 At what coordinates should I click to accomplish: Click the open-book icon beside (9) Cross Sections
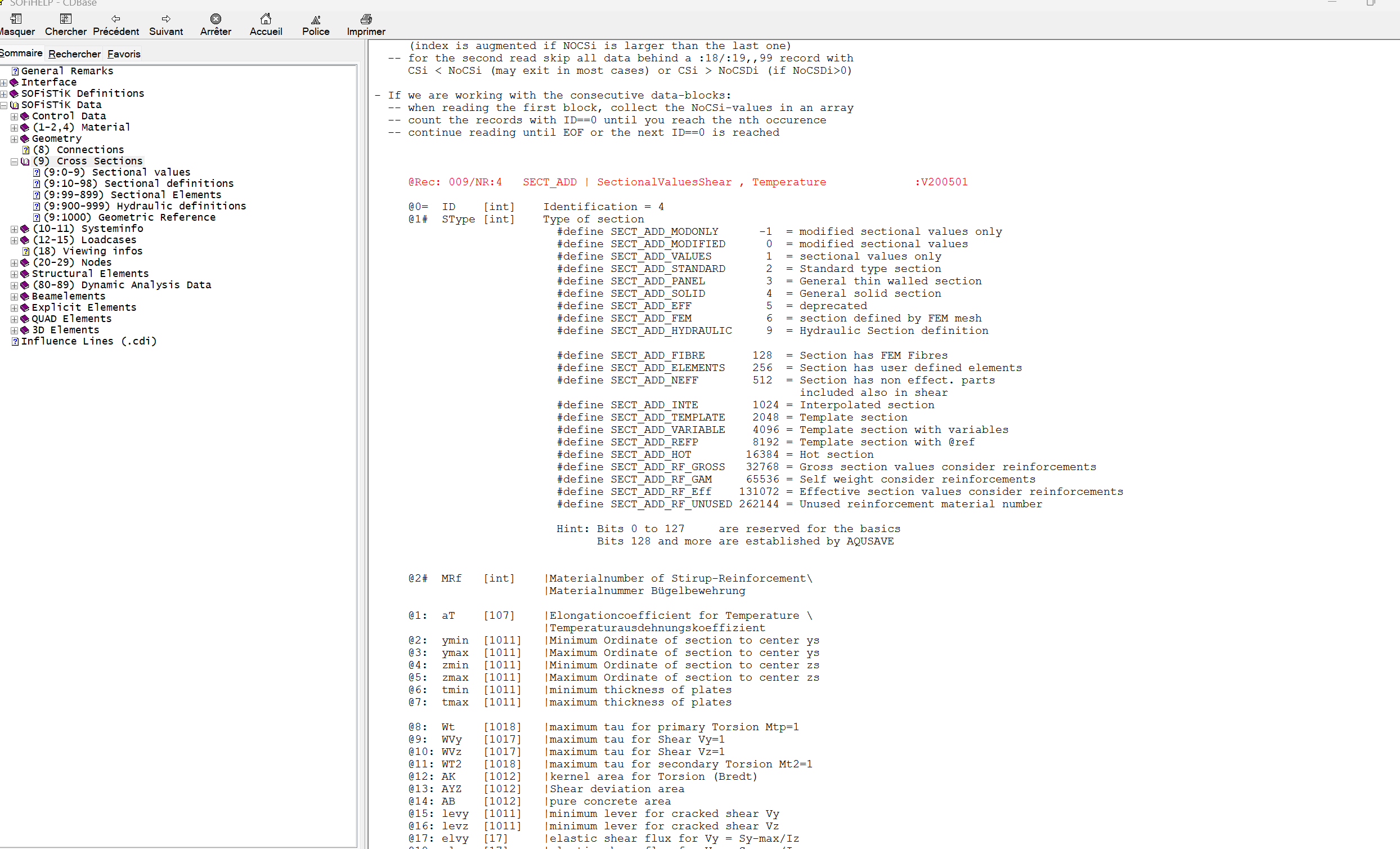(x=25, y=162)
